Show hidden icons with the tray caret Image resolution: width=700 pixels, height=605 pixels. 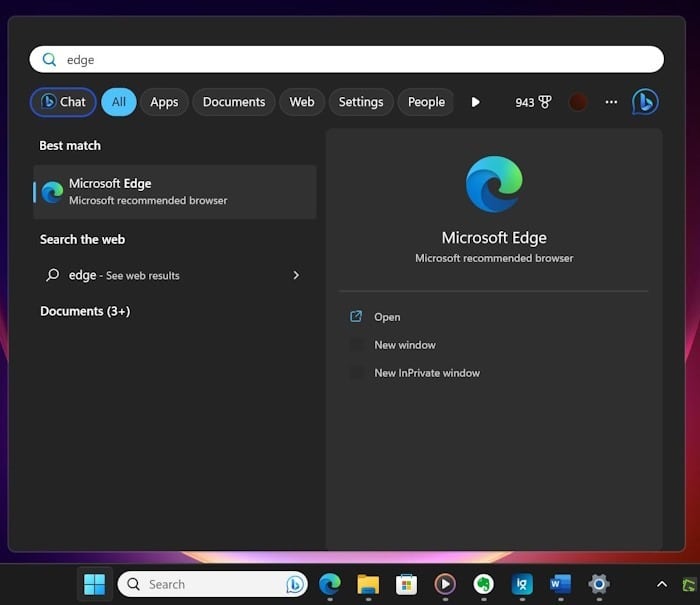pos(662,584)
